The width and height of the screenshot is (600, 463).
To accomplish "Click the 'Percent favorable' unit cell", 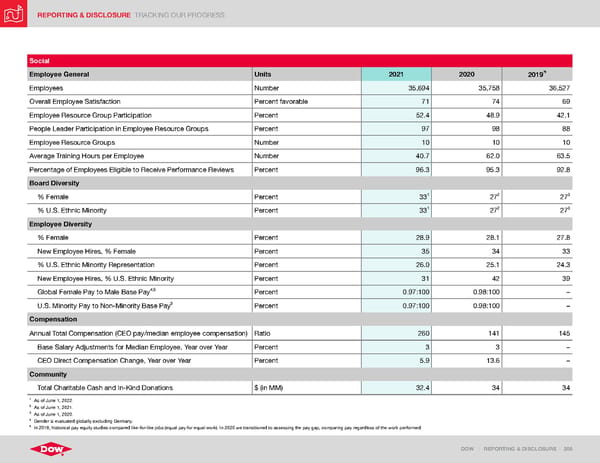I will click(281, 101).
